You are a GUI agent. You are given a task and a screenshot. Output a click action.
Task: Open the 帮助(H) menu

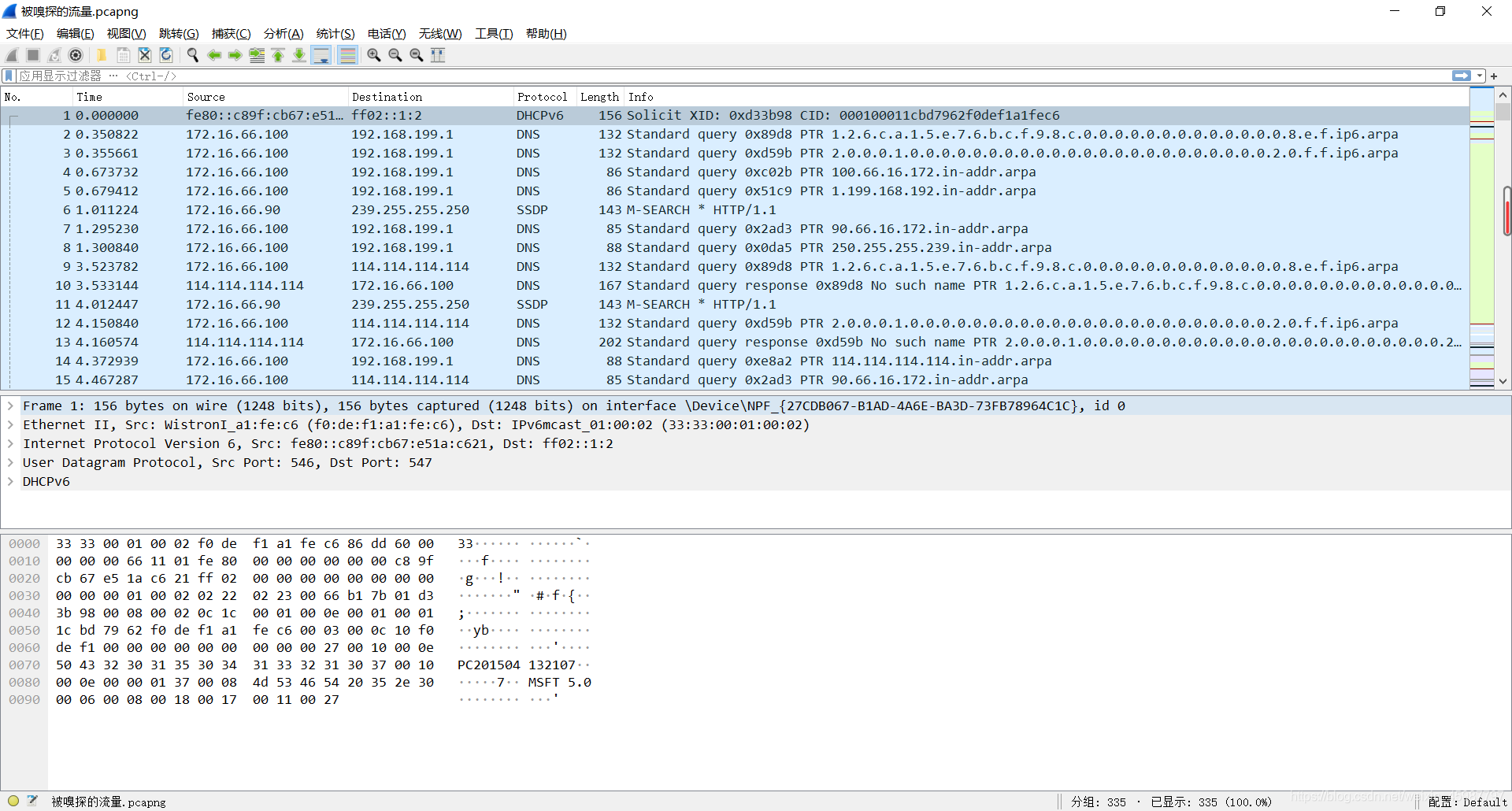point(546,34)
